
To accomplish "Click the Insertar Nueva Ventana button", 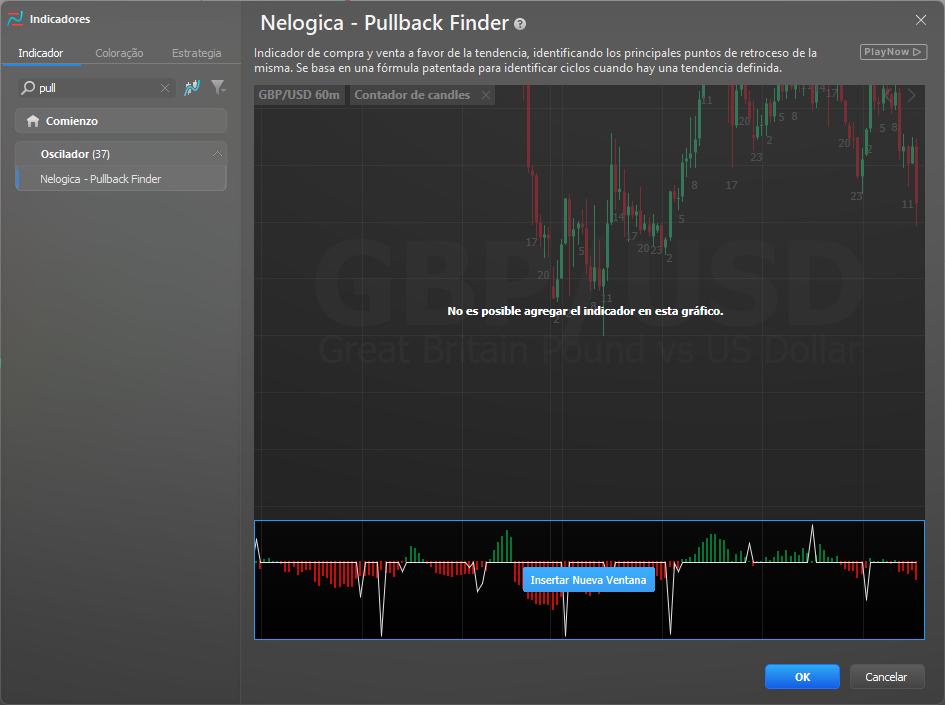I will click(588, 580).
